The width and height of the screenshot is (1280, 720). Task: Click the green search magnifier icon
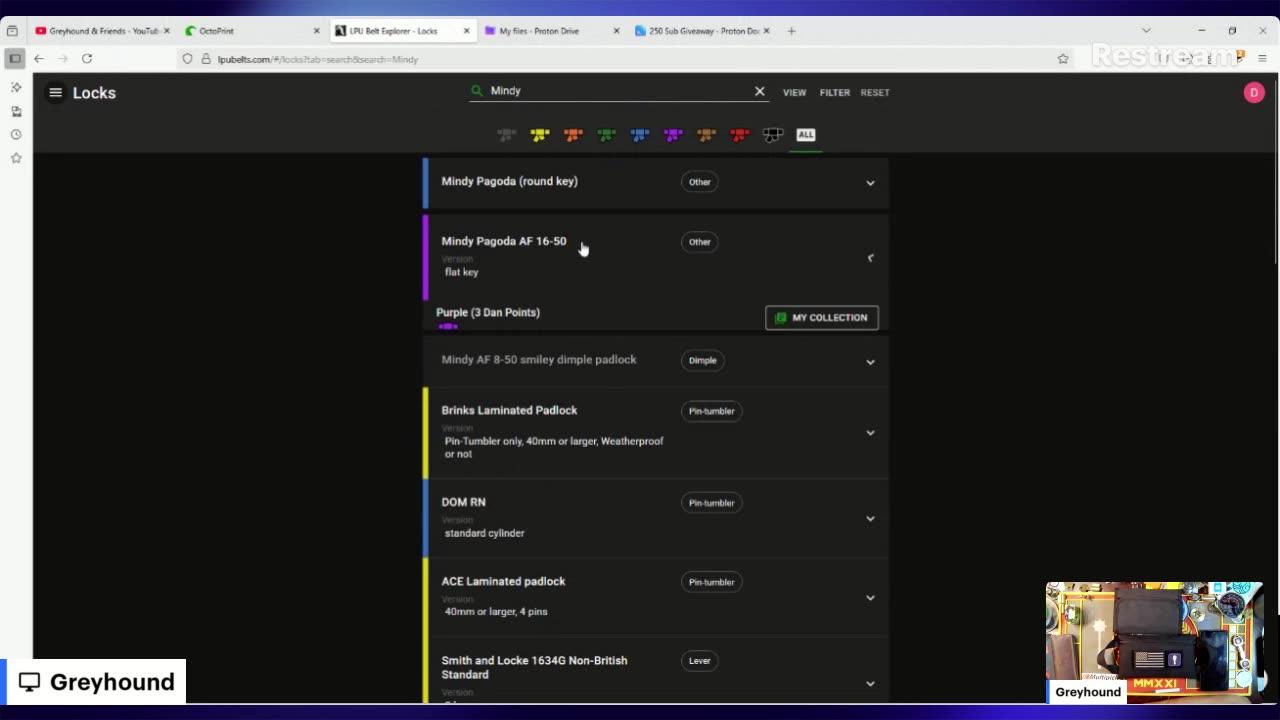point(477,90)
